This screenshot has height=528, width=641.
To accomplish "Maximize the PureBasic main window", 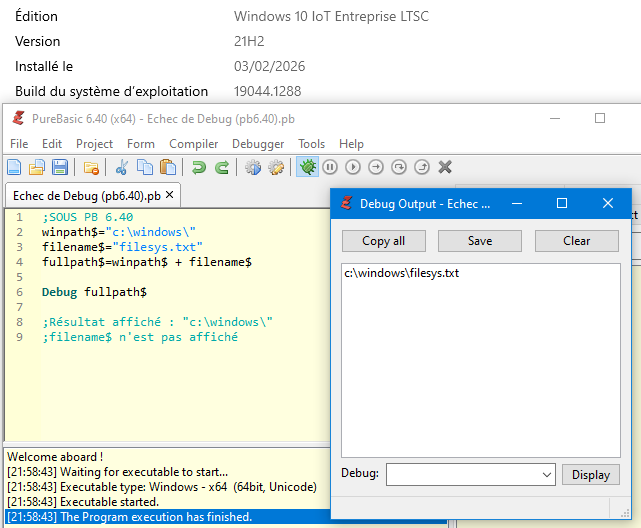I will (600, 118).
